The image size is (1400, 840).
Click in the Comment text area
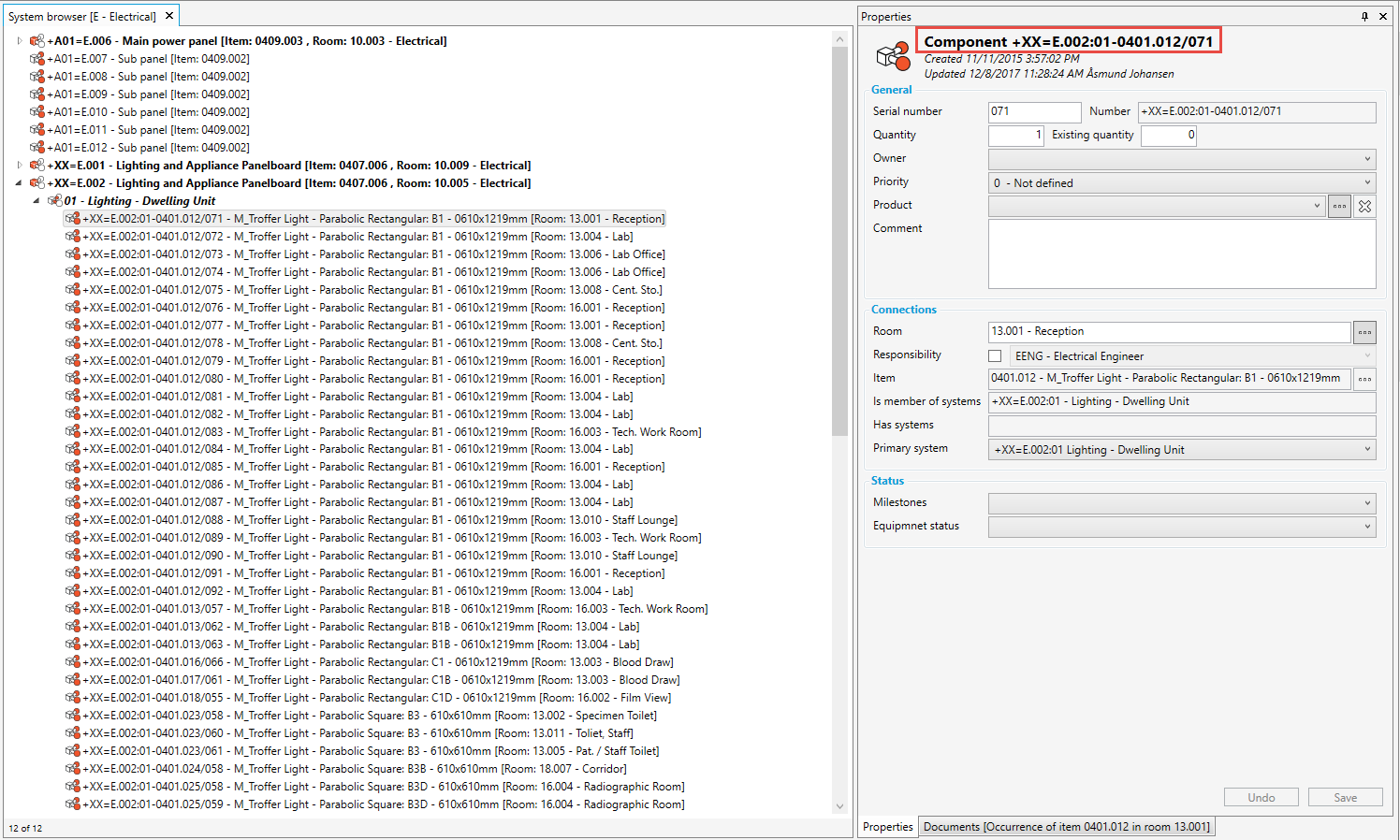1181,254
